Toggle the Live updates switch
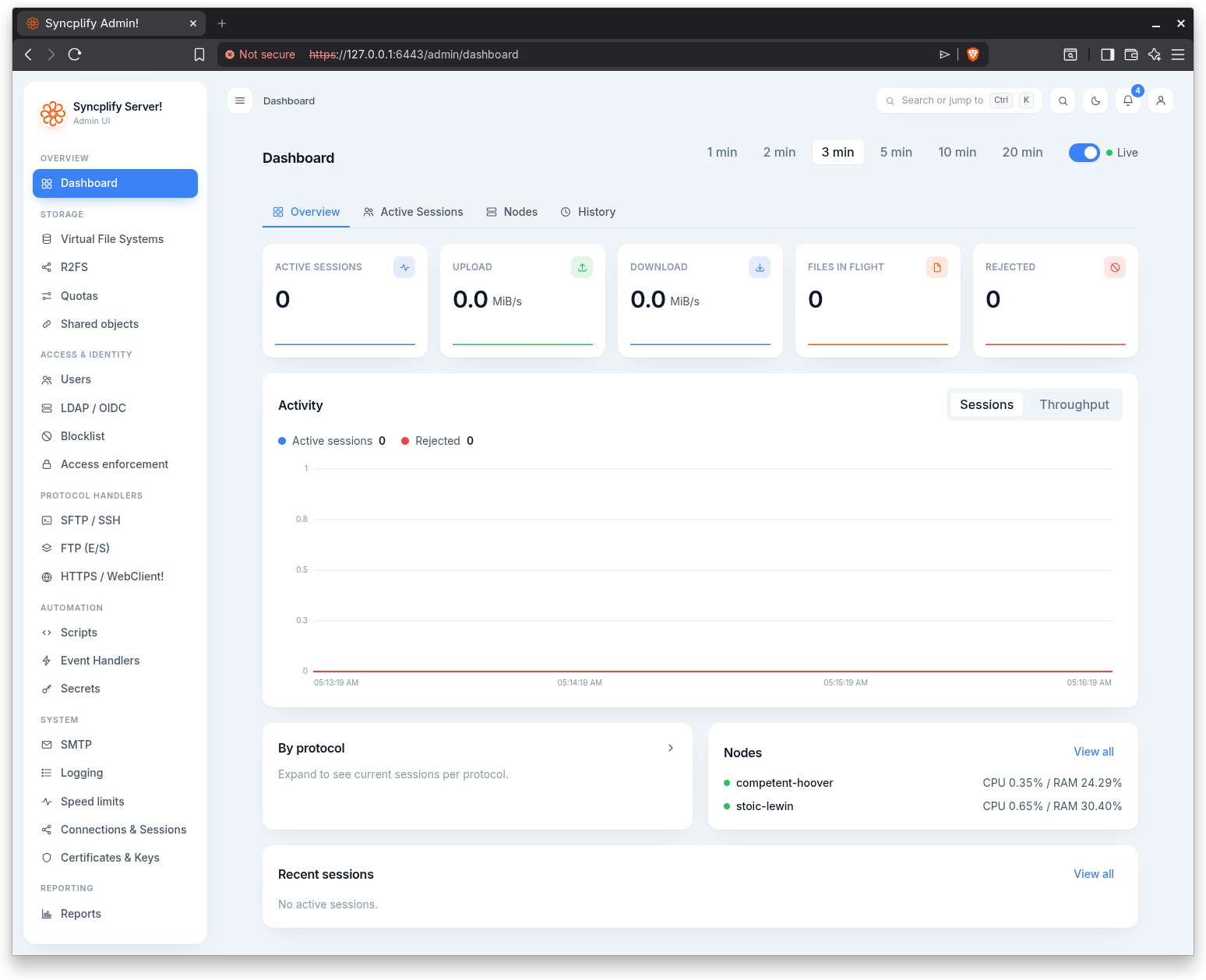The height and width of the screenshot is (980, 1206). 1084,153
